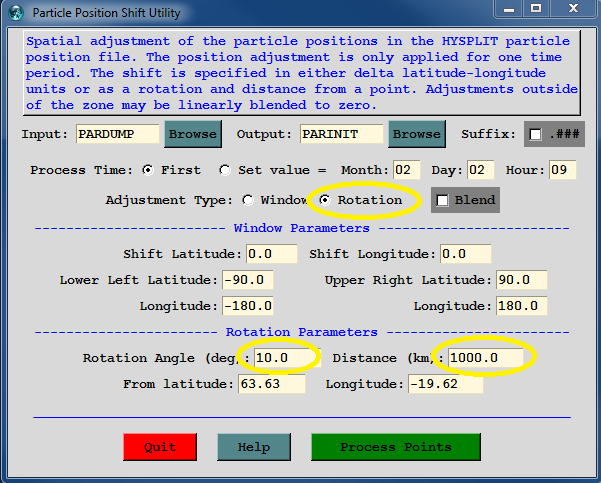This screenshot has width=601, height=483.
Task: Edit the Shift Longitude field
Action: click(x=465, y=254)
